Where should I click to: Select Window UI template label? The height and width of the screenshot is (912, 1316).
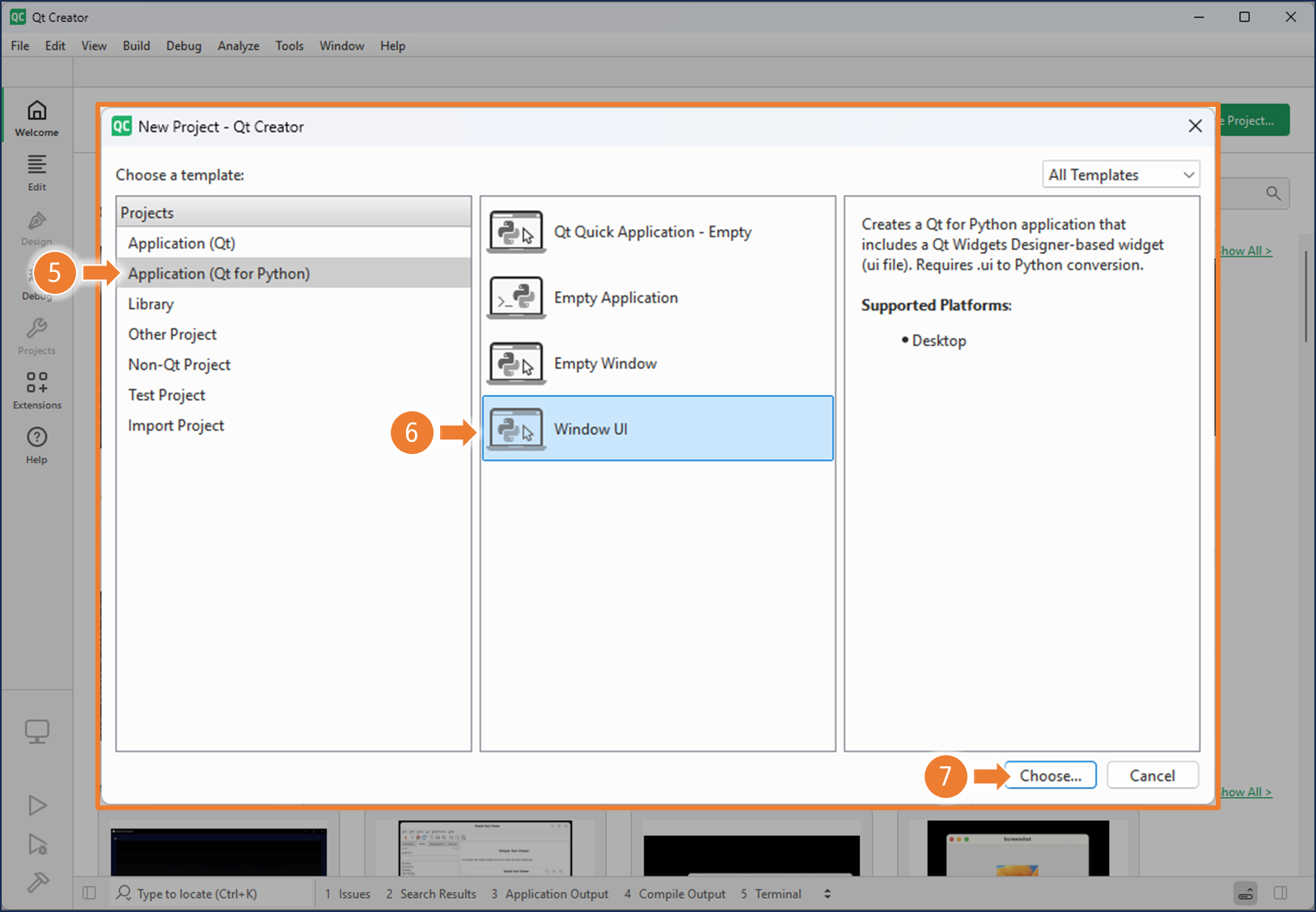(x=590, y=429)
